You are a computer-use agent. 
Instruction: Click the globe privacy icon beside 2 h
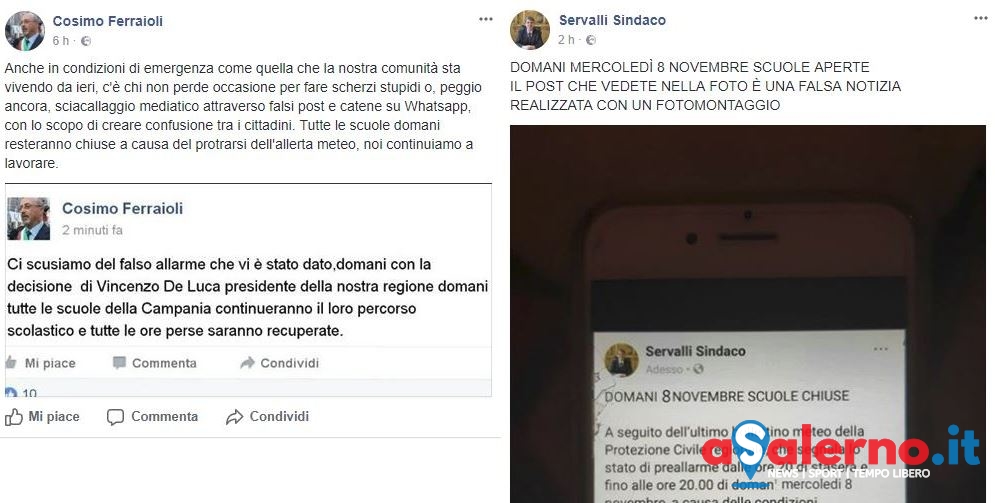point(590,40)
